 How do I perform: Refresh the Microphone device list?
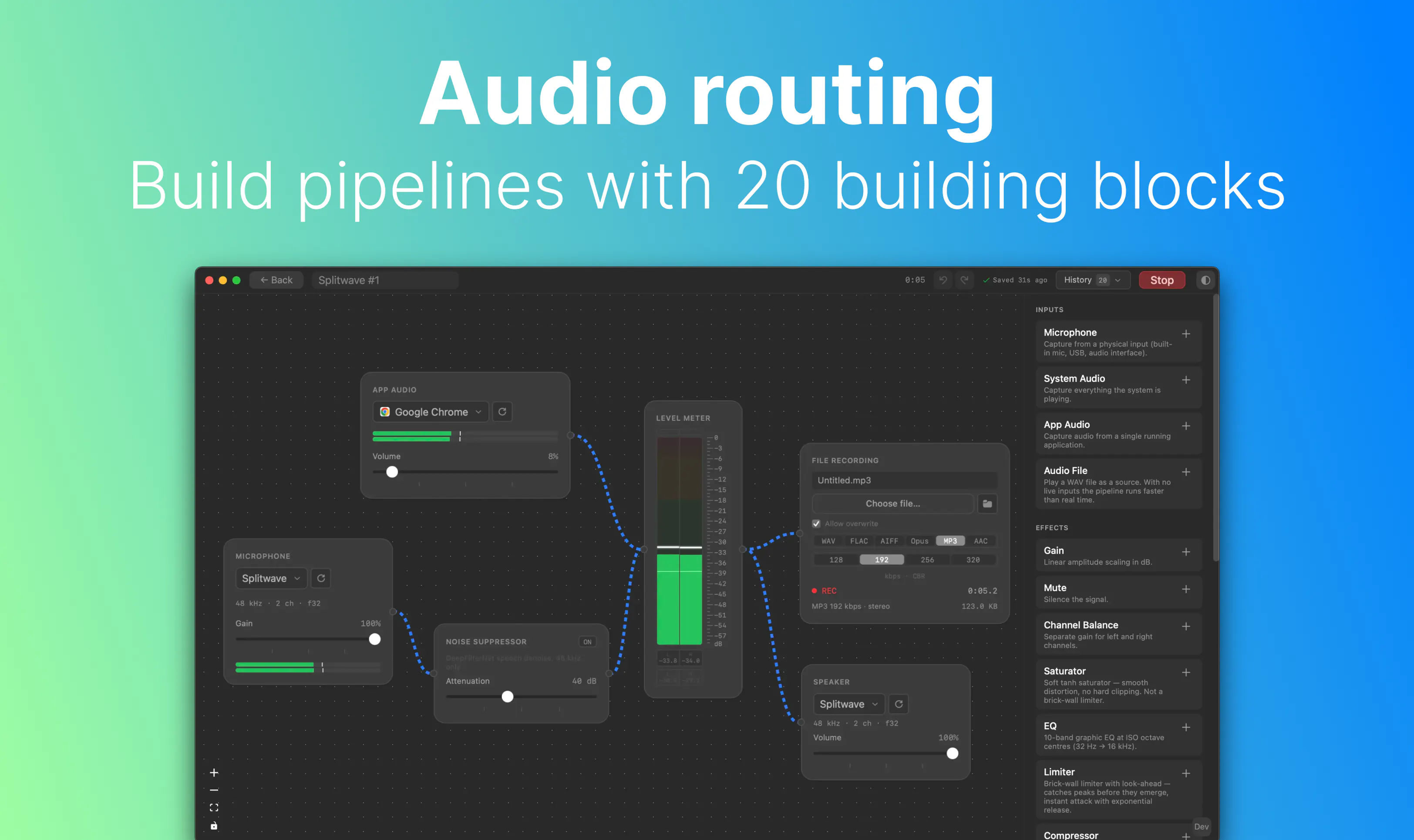tap(321, 578)
